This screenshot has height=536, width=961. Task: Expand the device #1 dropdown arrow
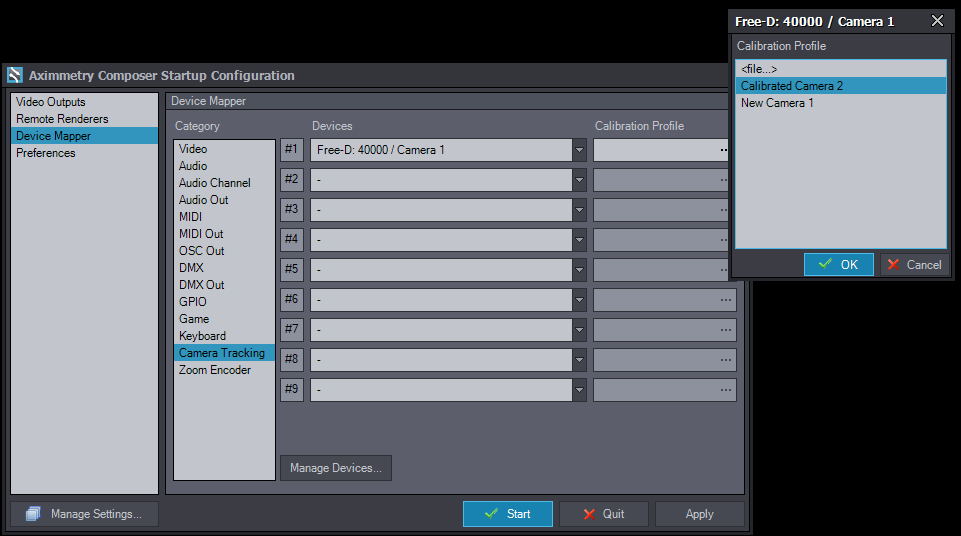(x=579, y=150)
